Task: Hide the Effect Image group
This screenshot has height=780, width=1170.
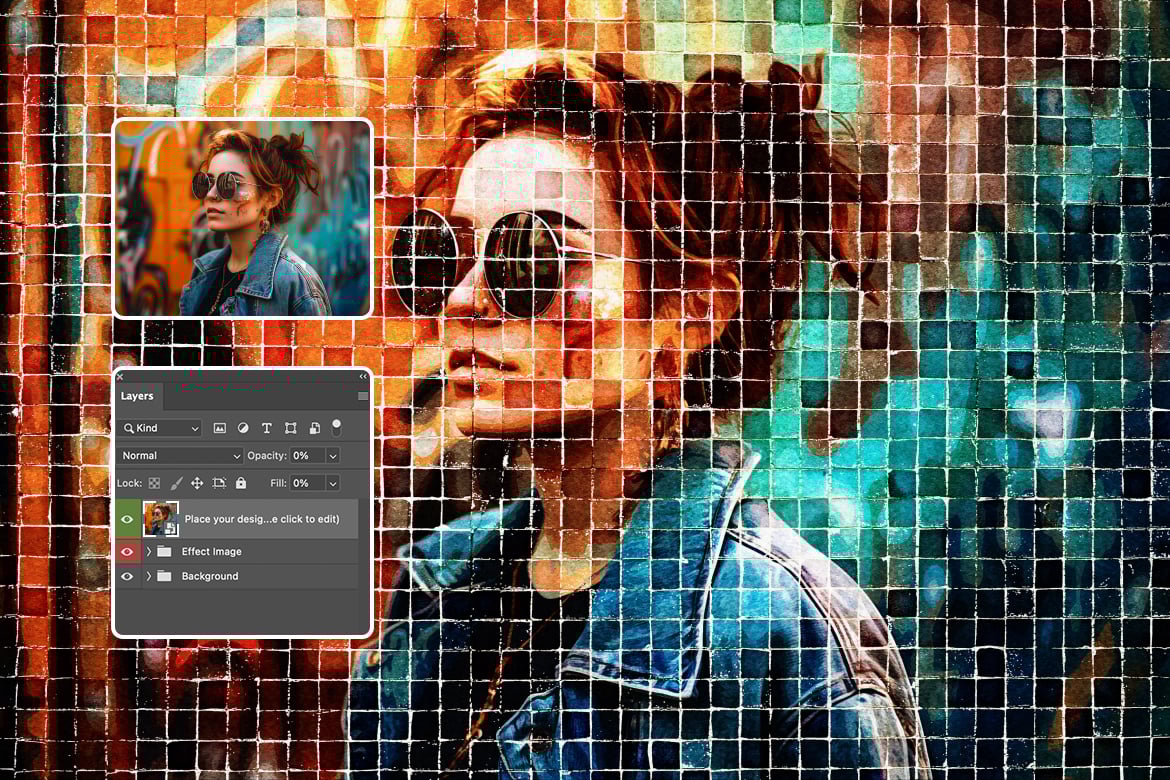Action: point(127,552)
